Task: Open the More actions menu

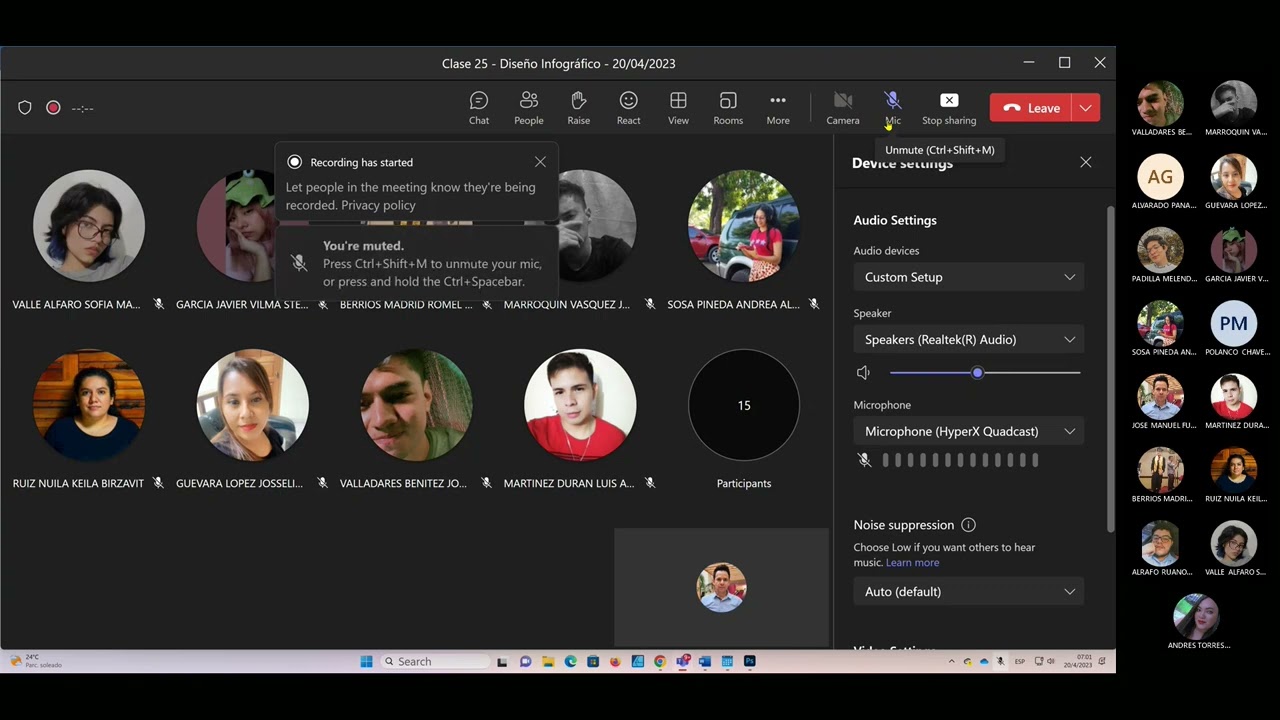Action: tap(778, 108)
